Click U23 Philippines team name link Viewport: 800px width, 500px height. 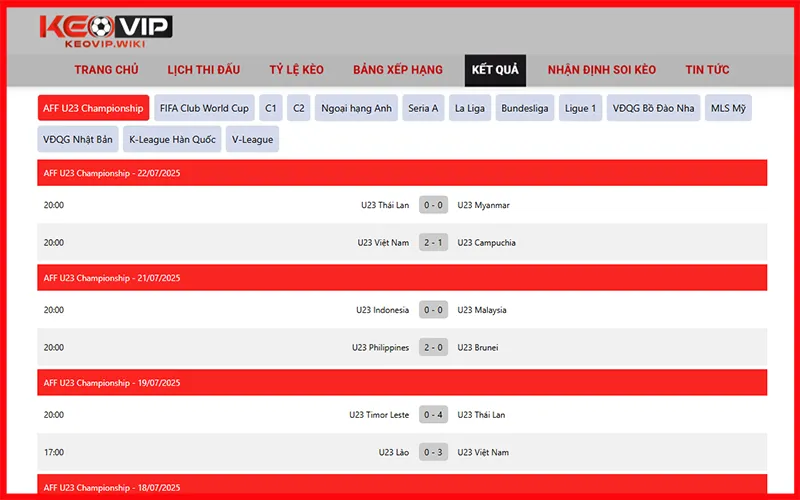tap(380, 348)
